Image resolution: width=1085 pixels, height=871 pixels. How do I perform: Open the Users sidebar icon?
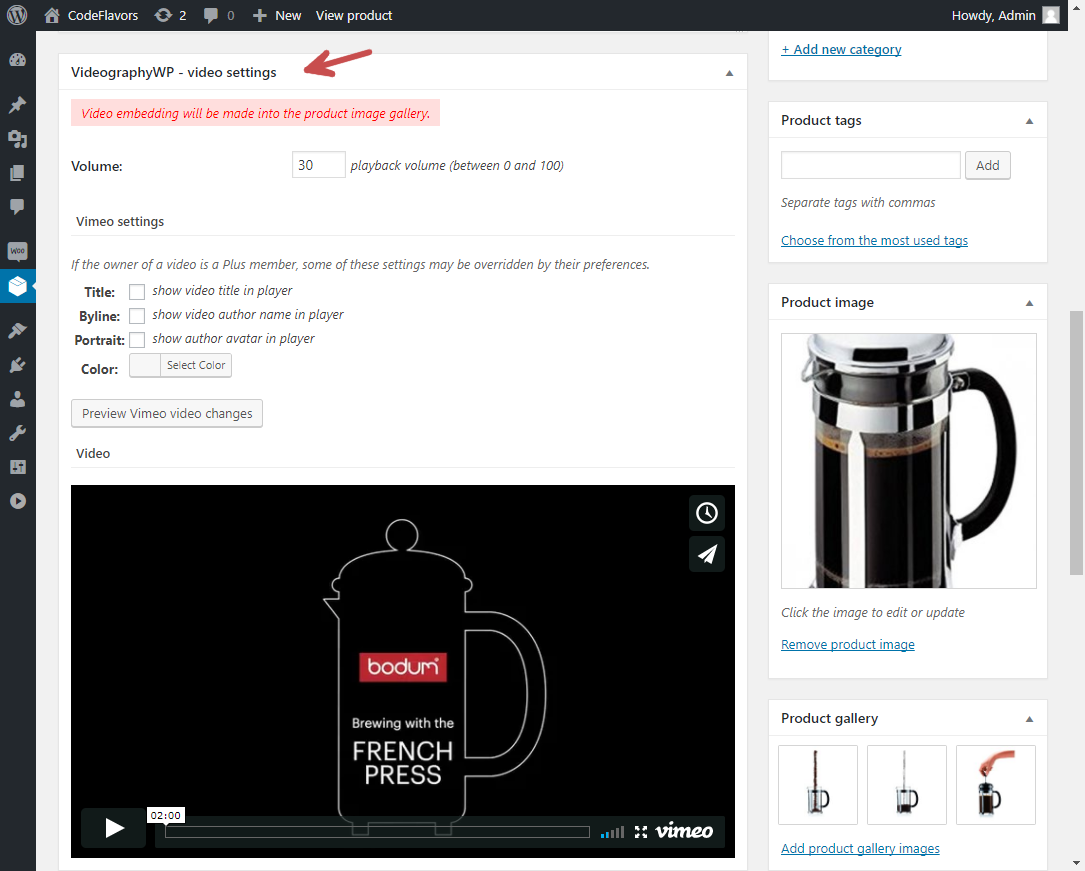(x=17, y=399)
